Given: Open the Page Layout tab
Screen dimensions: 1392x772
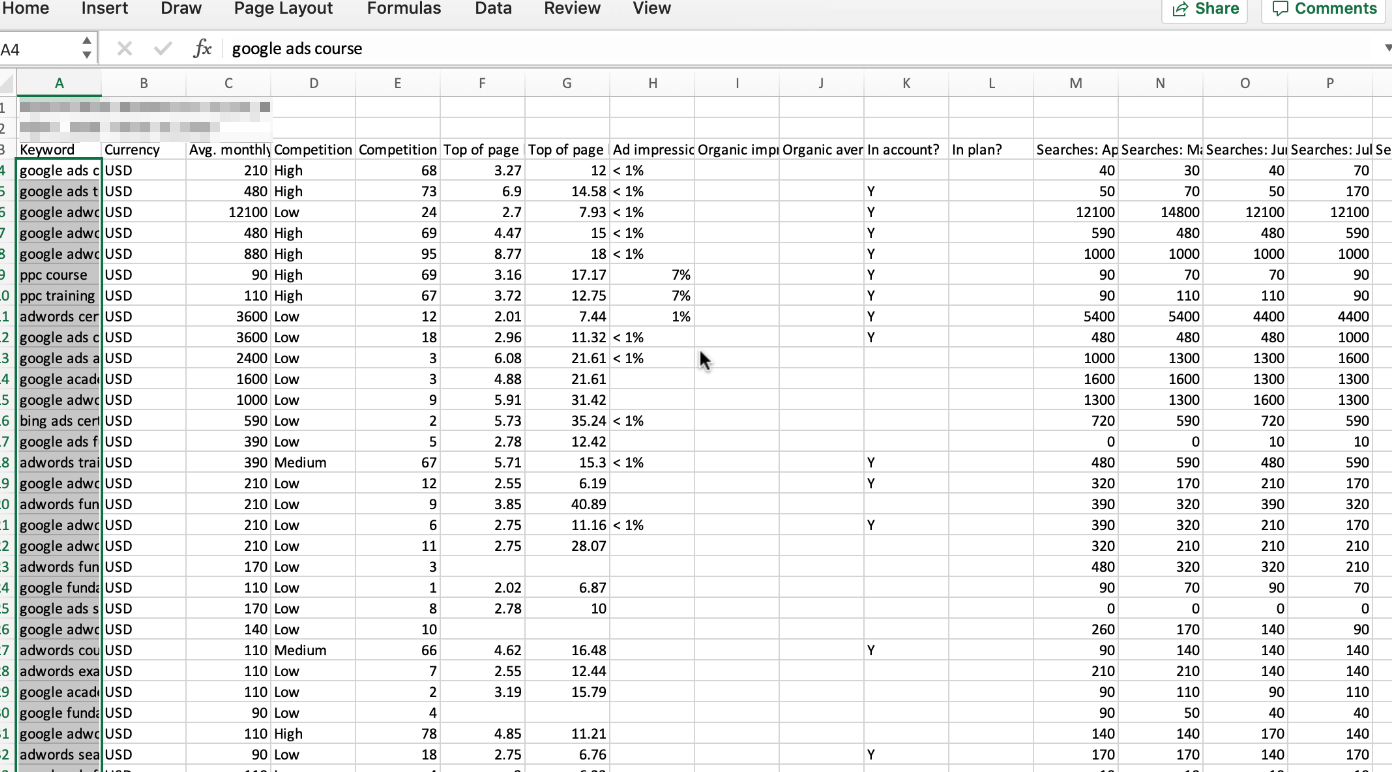Looking at the screenshot, I should coord(282,8).
